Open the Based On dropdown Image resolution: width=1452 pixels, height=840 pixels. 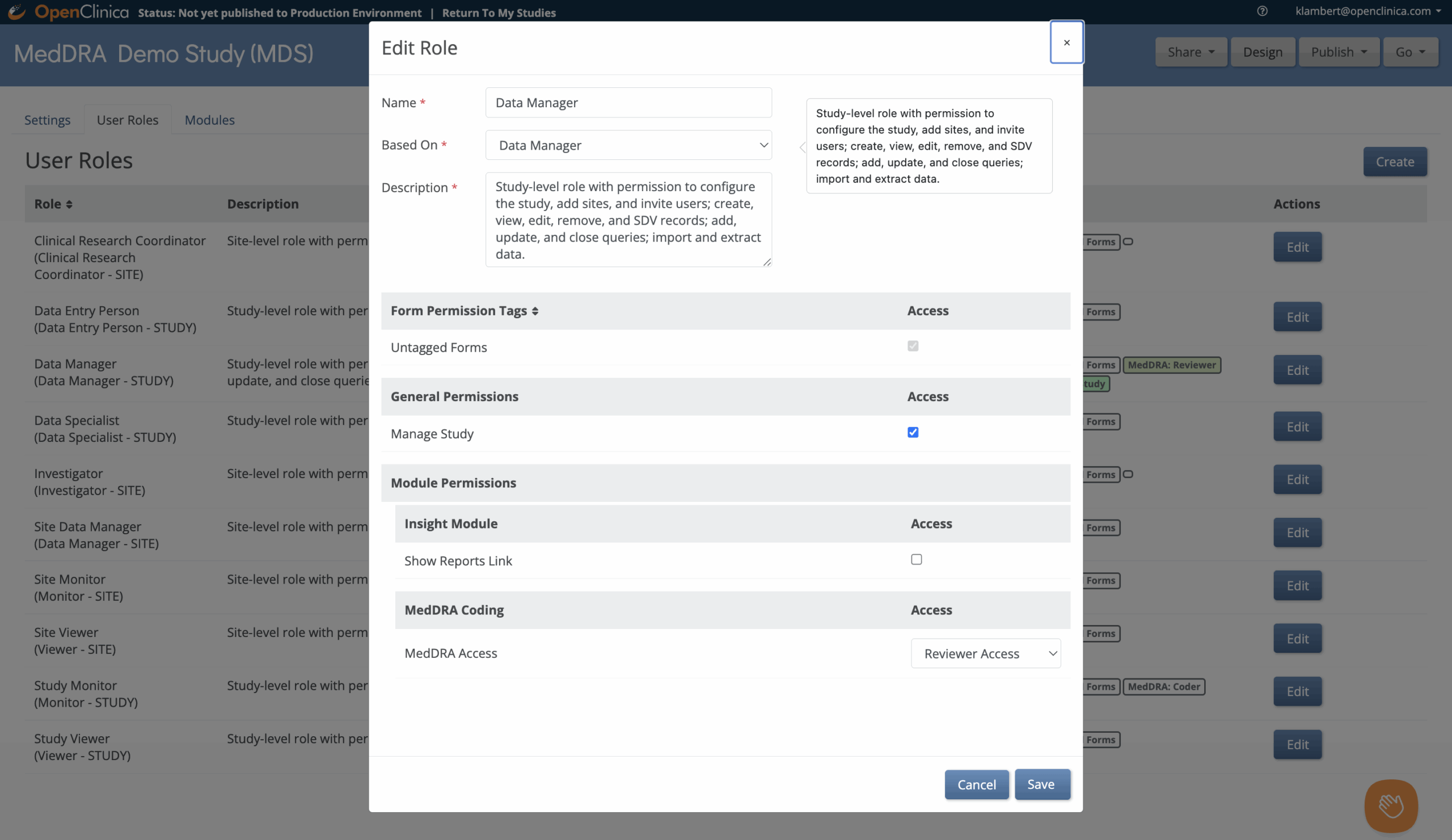point(628,145)
